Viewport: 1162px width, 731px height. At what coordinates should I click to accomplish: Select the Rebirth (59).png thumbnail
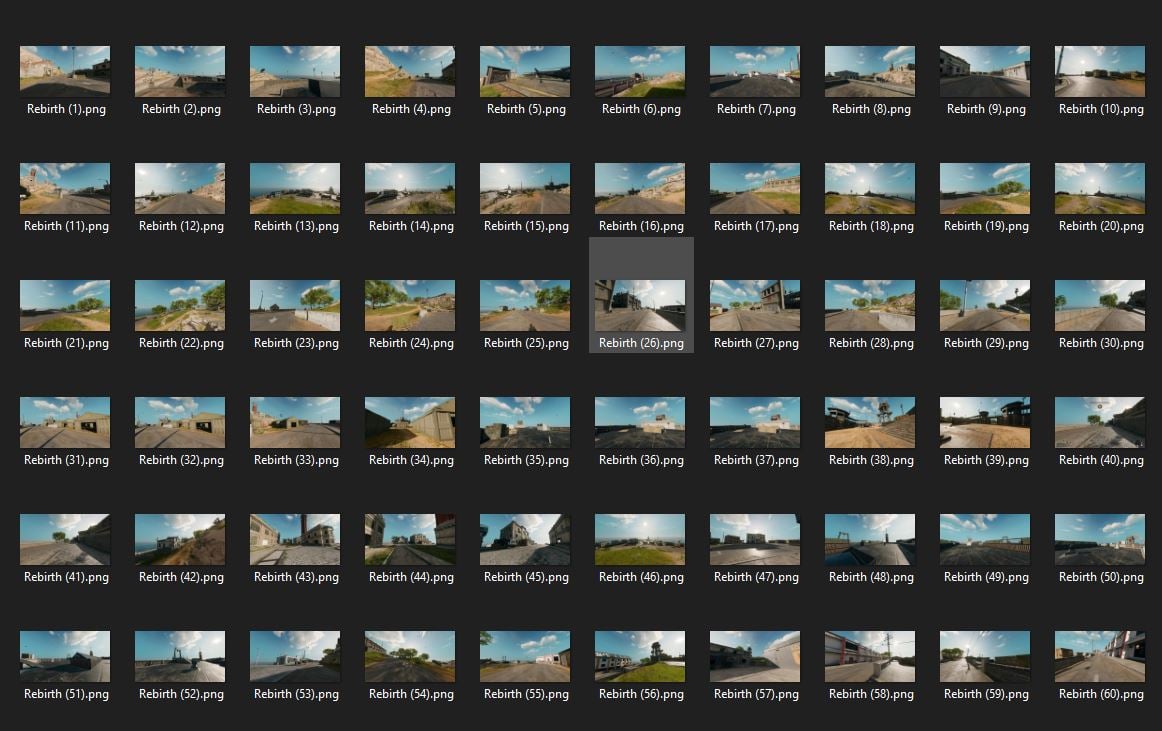[985, 657]
